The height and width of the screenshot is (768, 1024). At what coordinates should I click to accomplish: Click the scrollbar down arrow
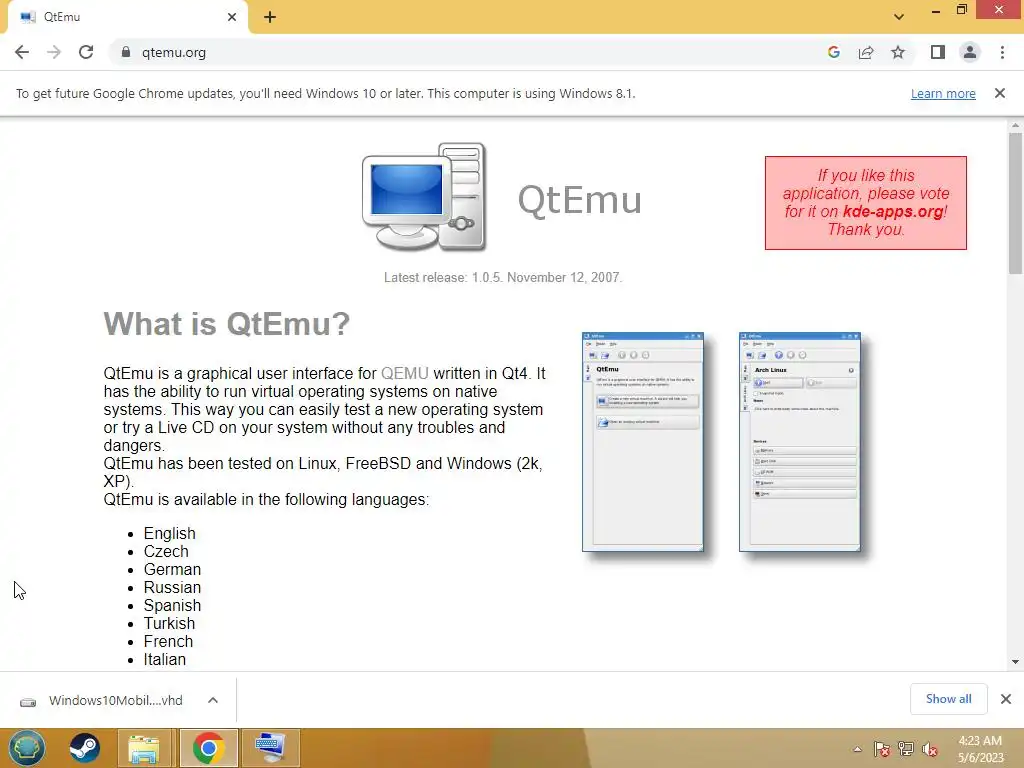tap(1015, 662)
